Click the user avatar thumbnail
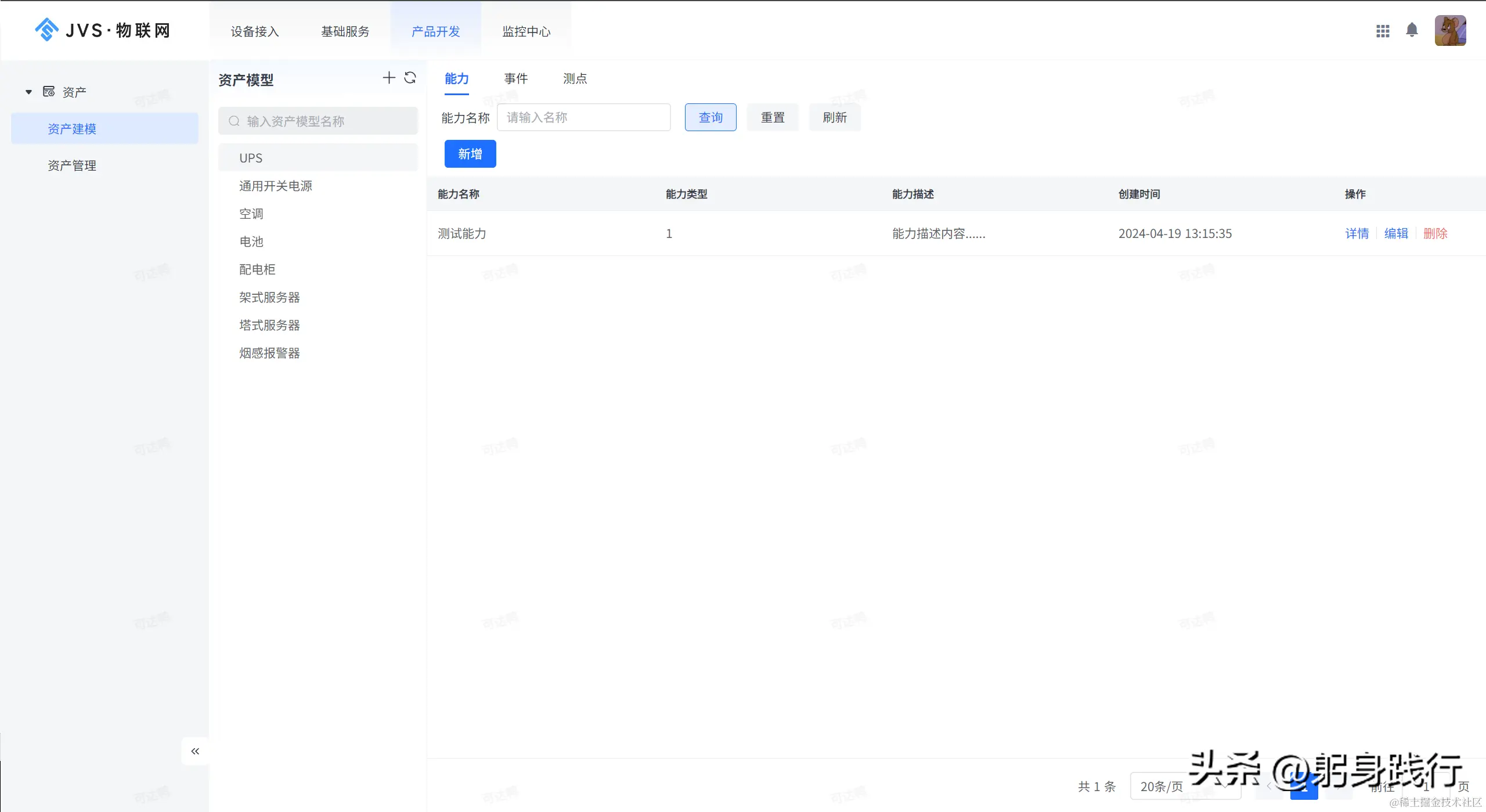The width and height of the screenshot is (1486, 812). point(1450,31)
